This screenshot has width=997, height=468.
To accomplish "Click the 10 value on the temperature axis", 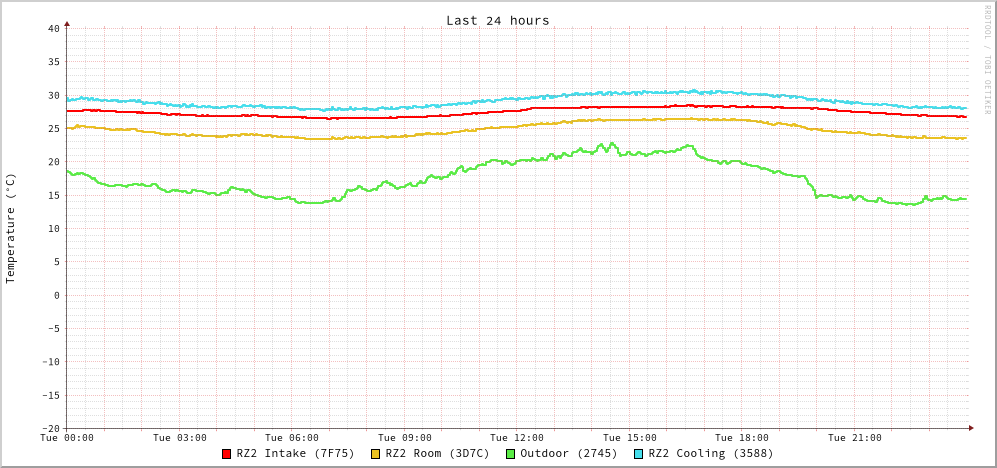I will [53, 228].
